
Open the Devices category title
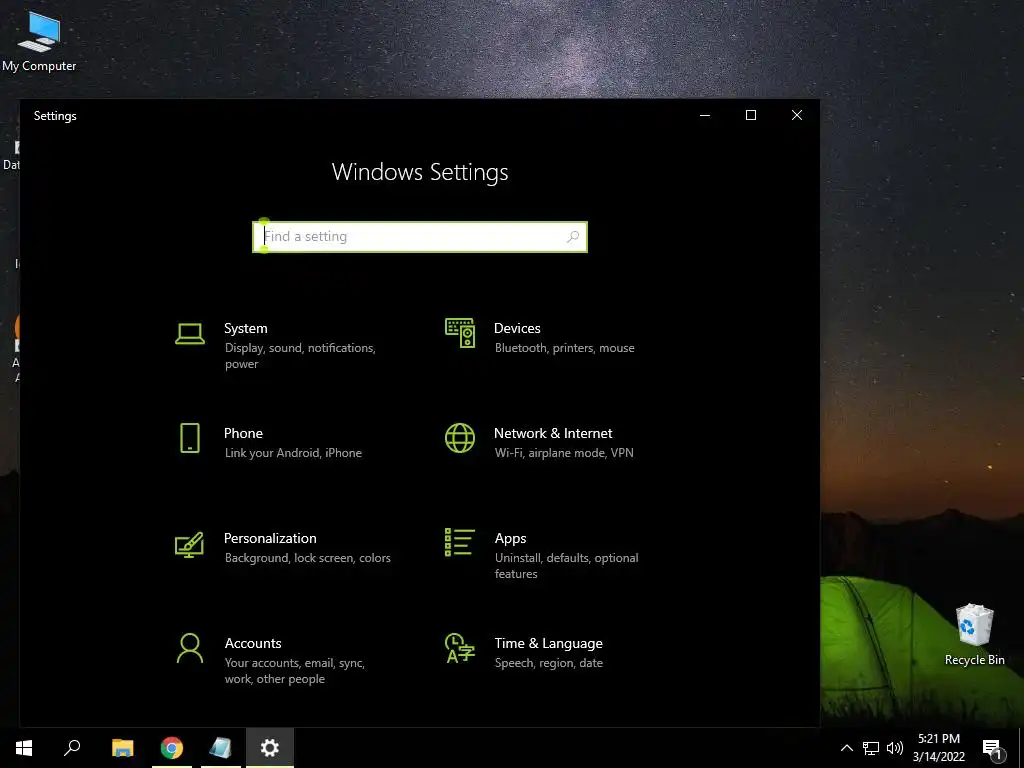[x=517, y=328]
